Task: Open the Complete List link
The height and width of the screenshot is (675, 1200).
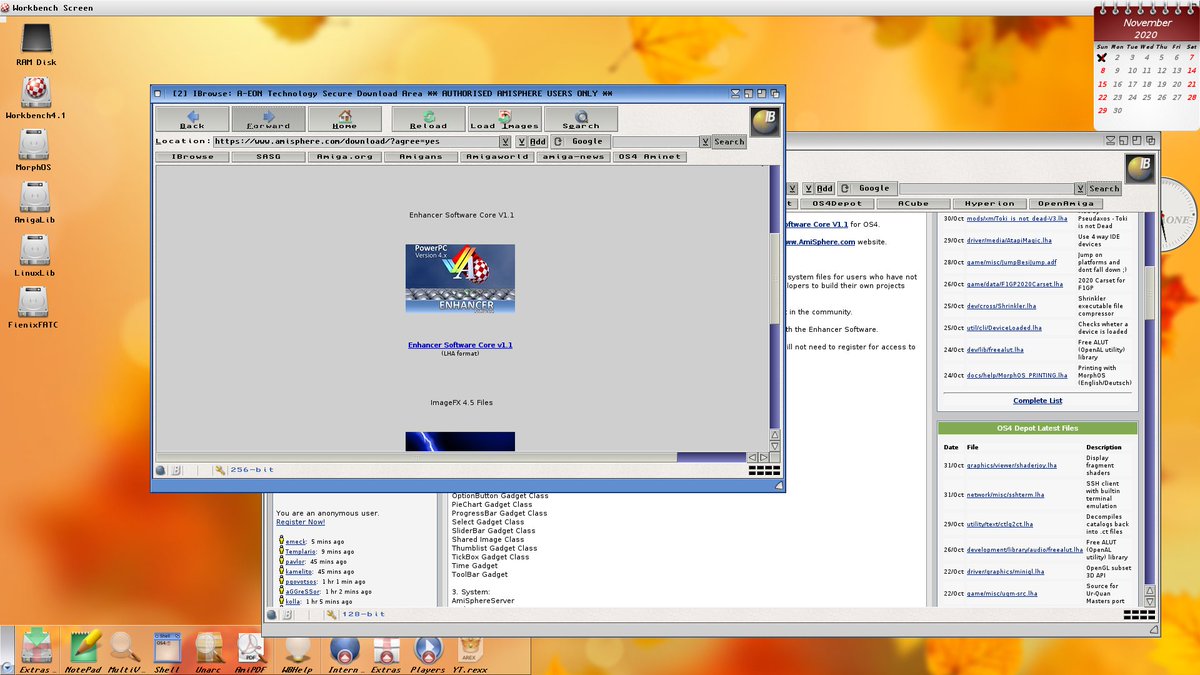Action: coord(1038,401)
